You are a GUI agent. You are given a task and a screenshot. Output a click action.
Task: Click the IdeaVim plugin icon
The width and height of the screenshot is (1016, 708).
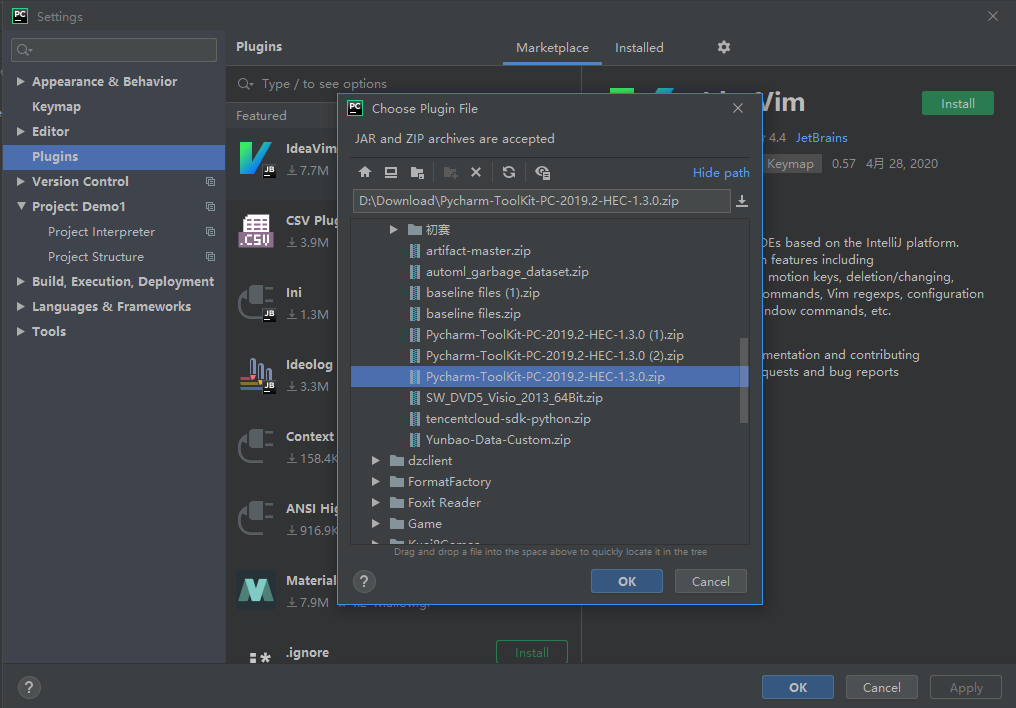coord(257,159)
